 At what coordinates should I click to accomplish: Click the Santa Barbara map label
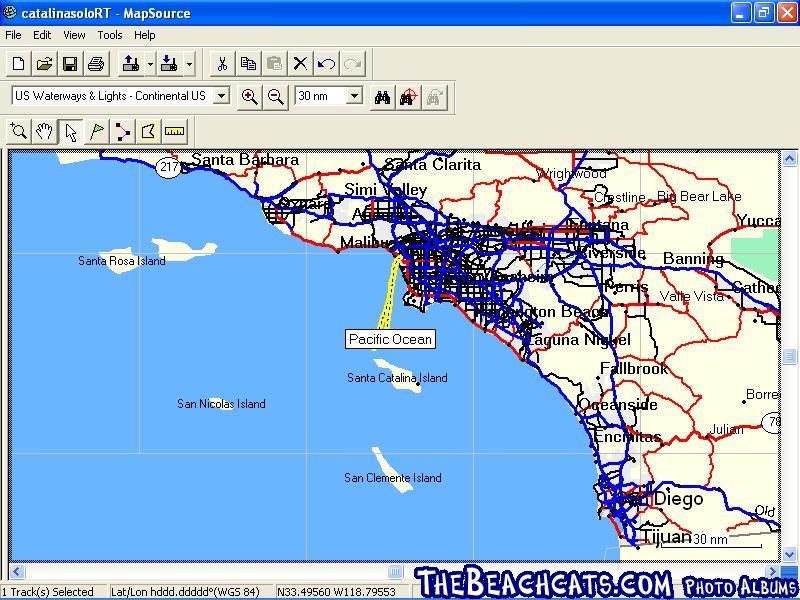(245, 160)
